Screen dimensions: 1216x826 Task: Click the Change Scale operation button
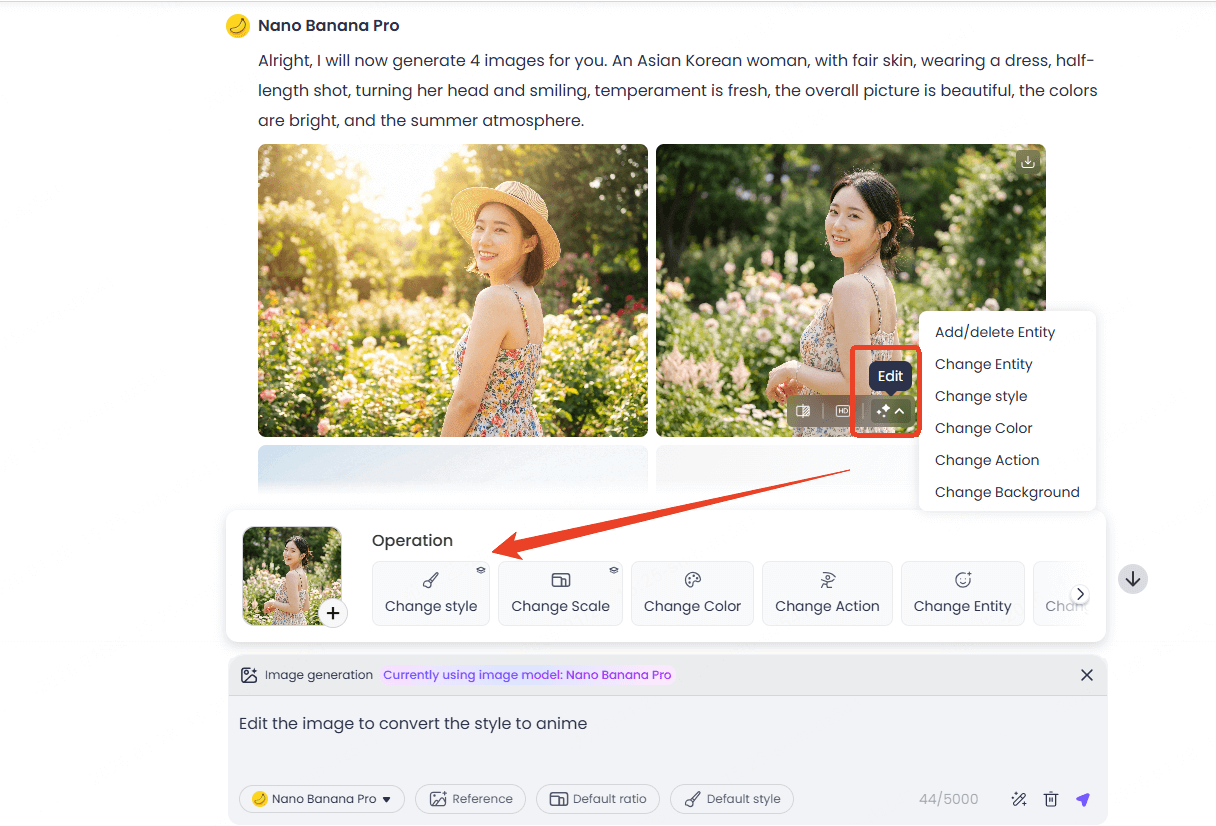(x=560, y=594)
